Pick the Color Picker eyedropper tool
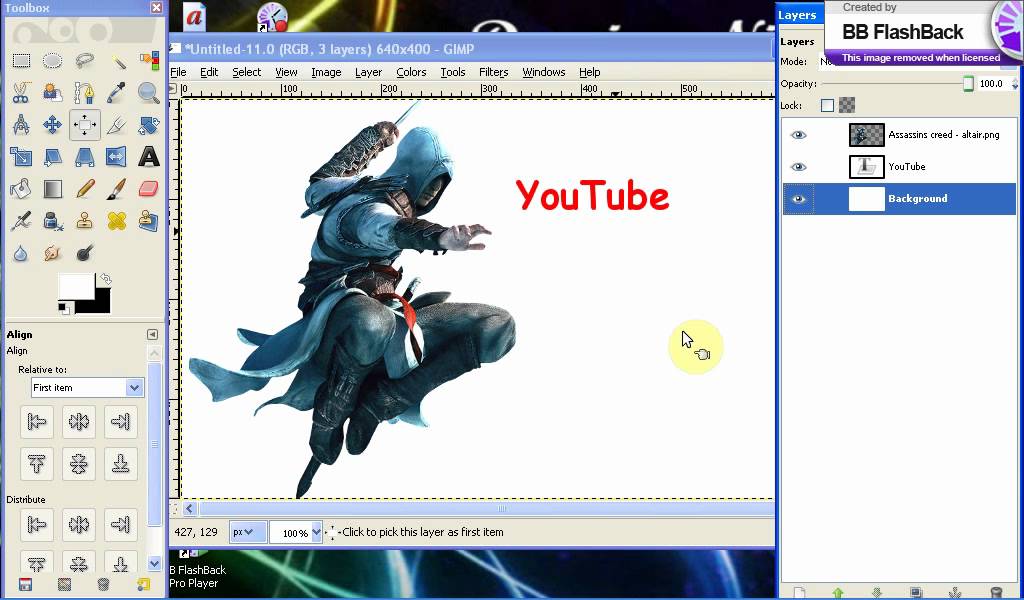Screen dimensions: 1024x600 pyautogui.click(x=117, y=93)
